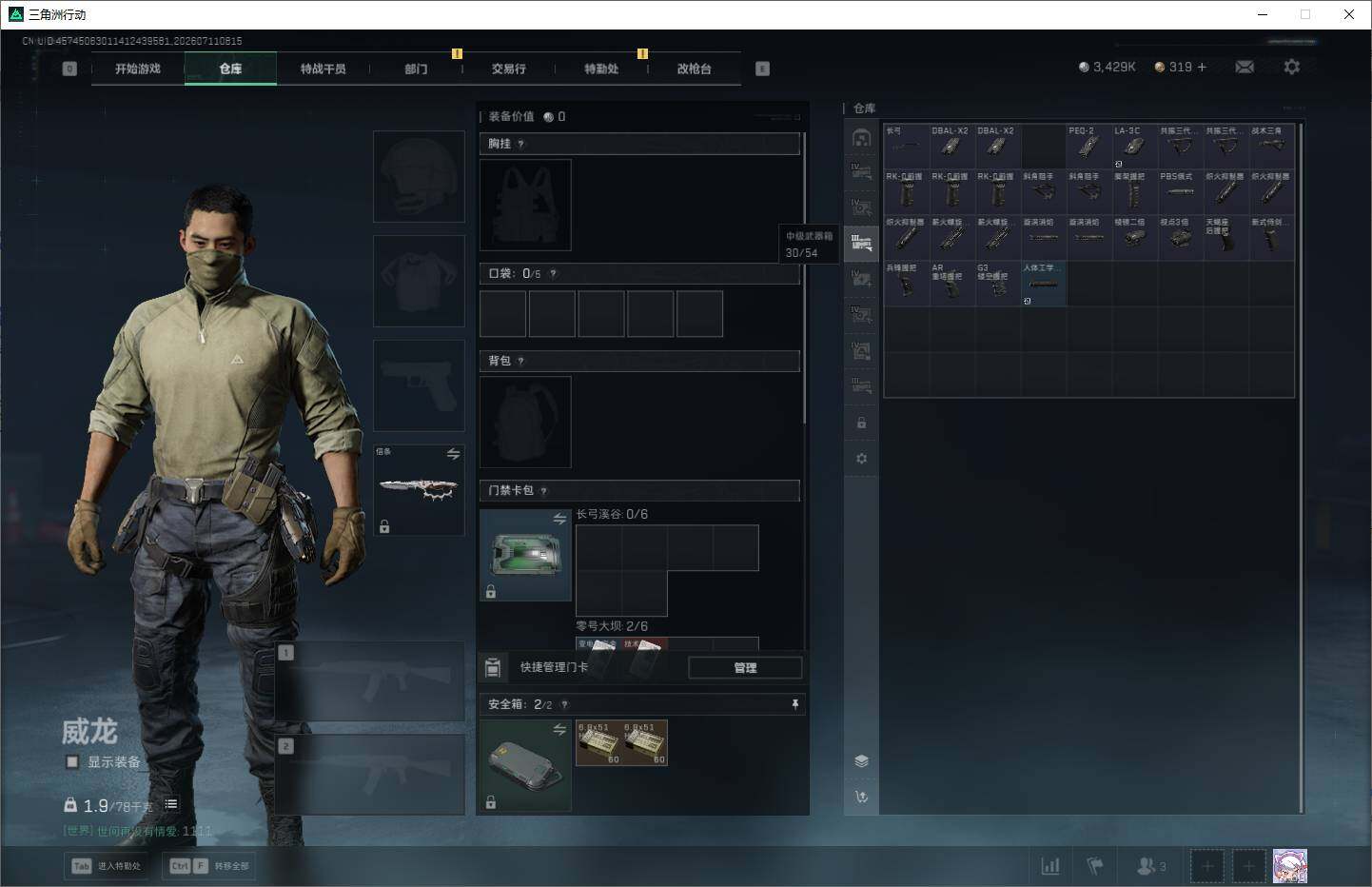This screenshot has width=1372, height=887.
Task: Toggle the 显示装备 checkbox
Action: 71,761
